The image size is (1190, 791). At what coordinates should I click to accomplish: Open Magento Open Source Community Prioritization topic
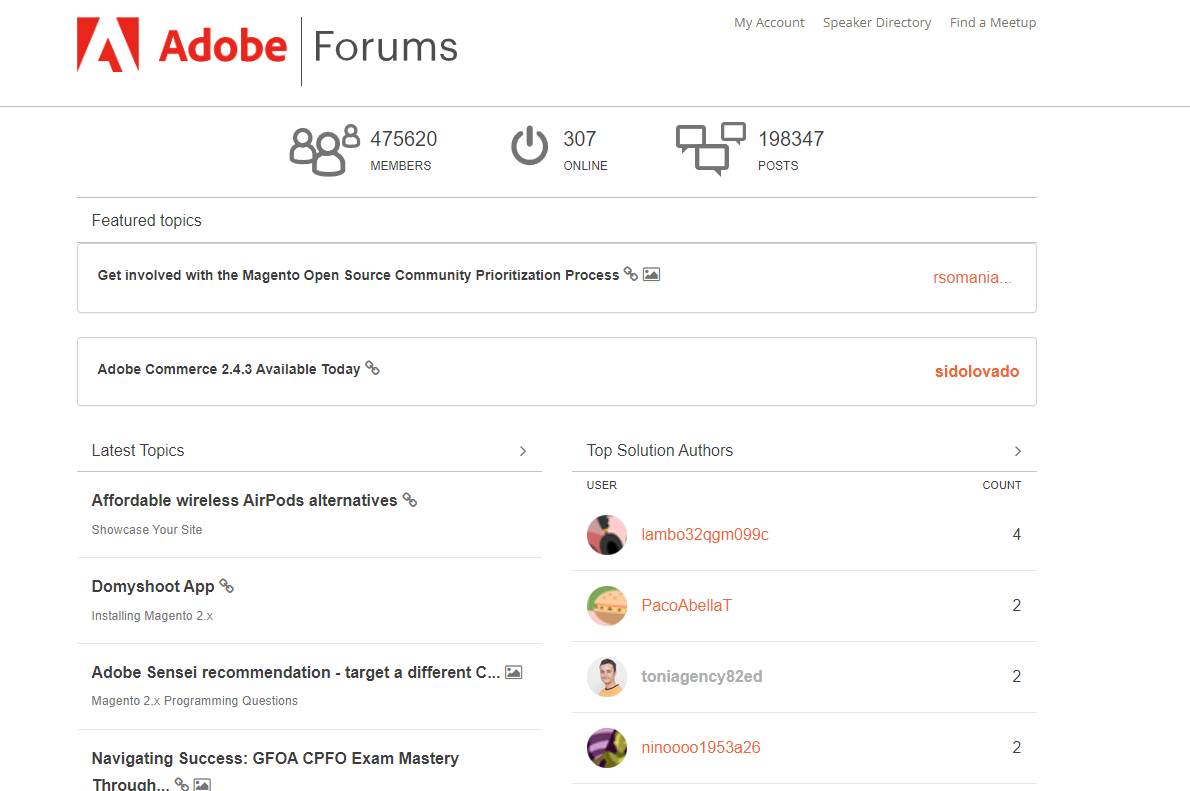pos(358,275)
